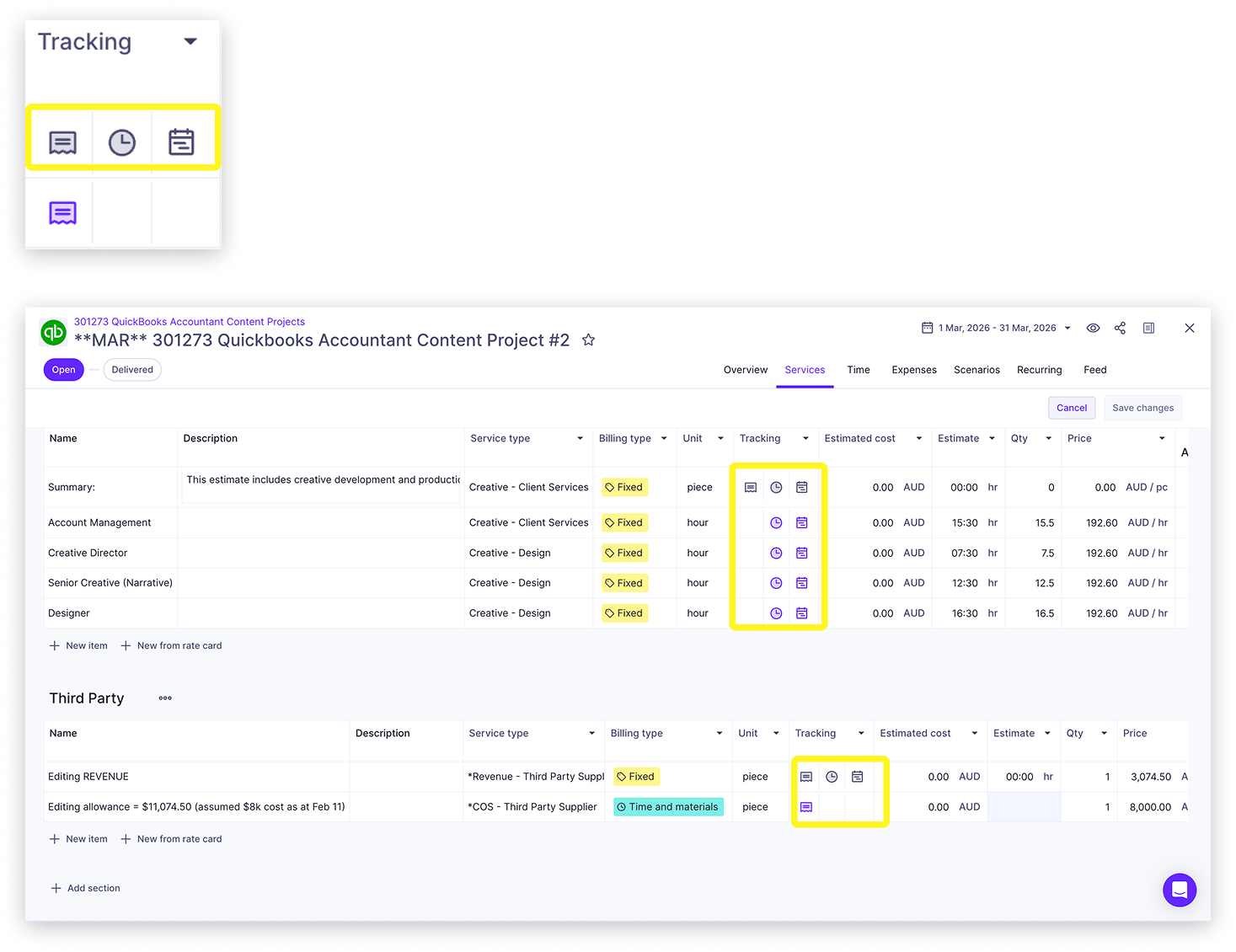Click large expense icon in Tracking callout

point(63,143)
